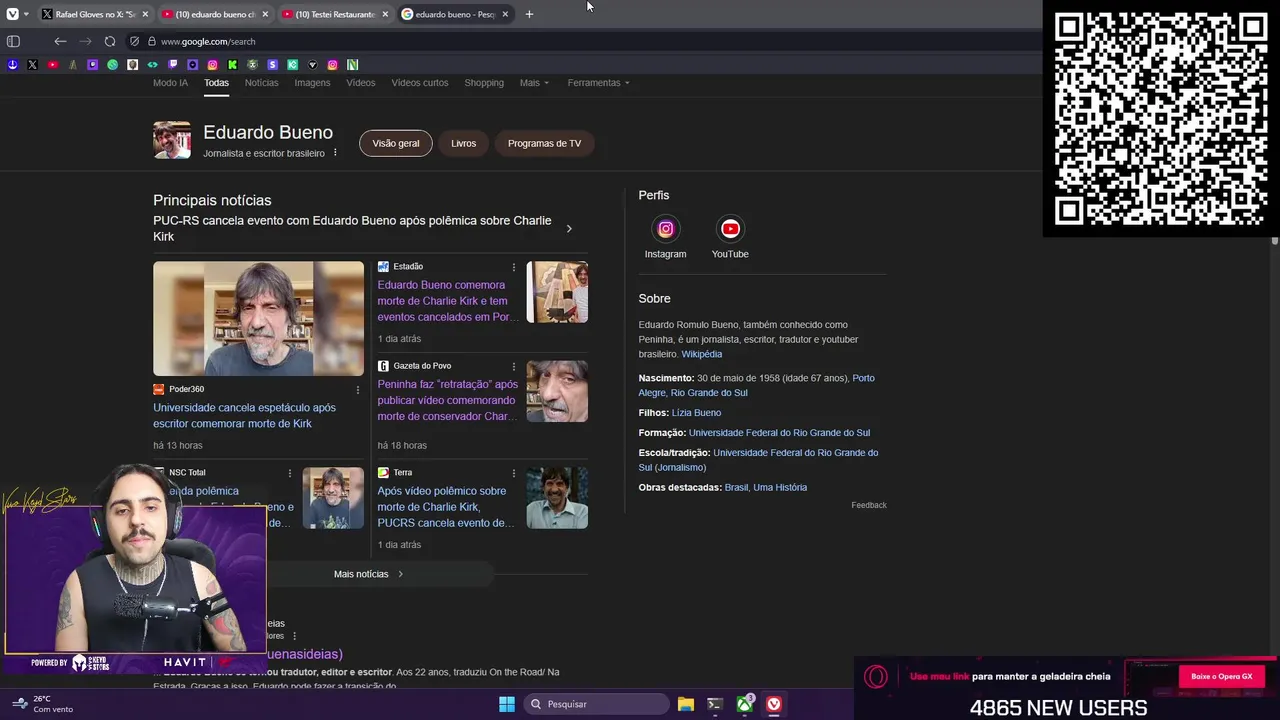Open Terra article options menu
Image resolution: width=1280 pixels, height=720 pixels.
click(514, 473)
